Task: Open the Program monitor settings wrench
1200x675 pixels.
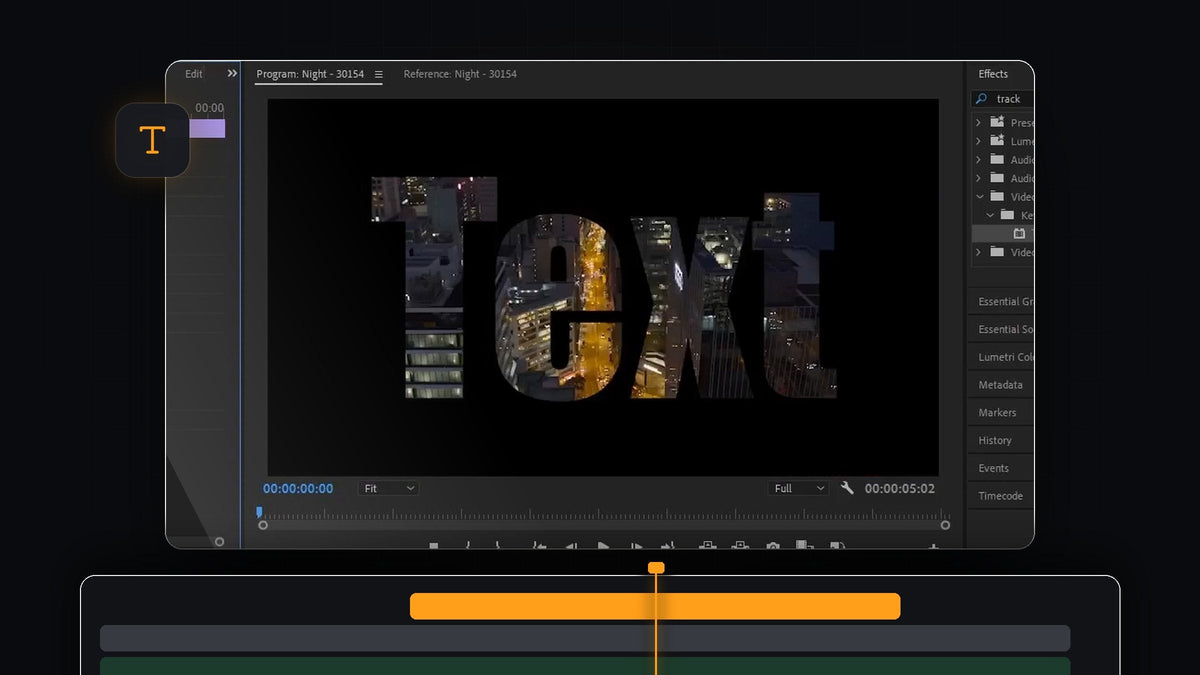Action: point(847,488)
